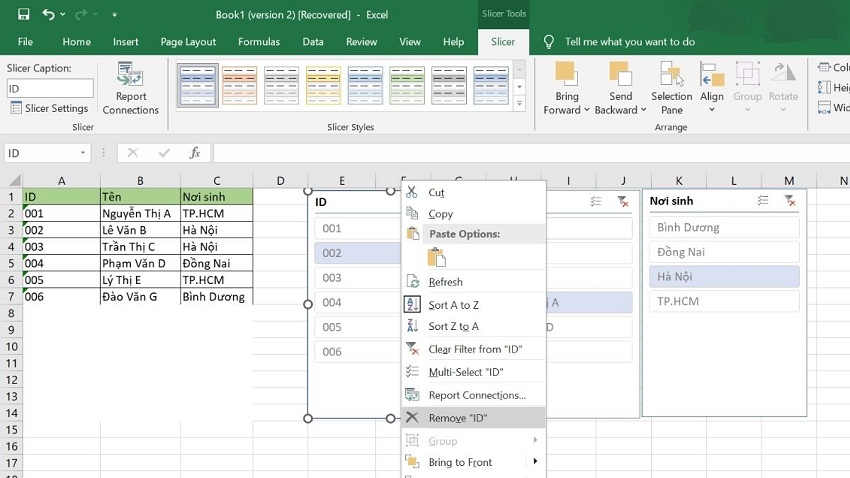The height and width of the screenshot is (478, 850).
Task: Open the Name Box dropdown arrow
Action: click(83, 153)
